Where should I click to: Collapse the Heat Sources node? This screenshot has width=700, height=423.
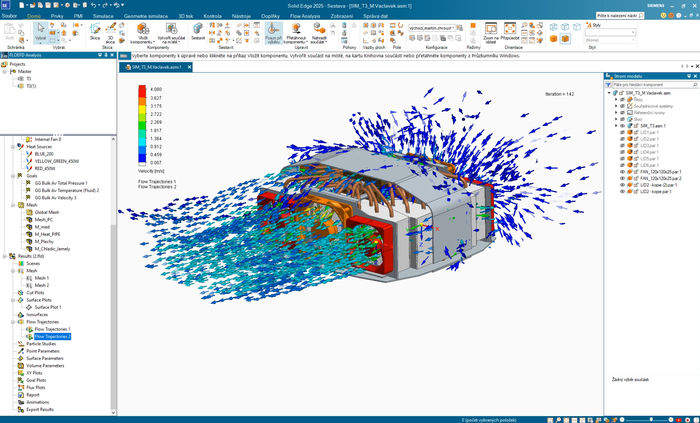(13, 146)
